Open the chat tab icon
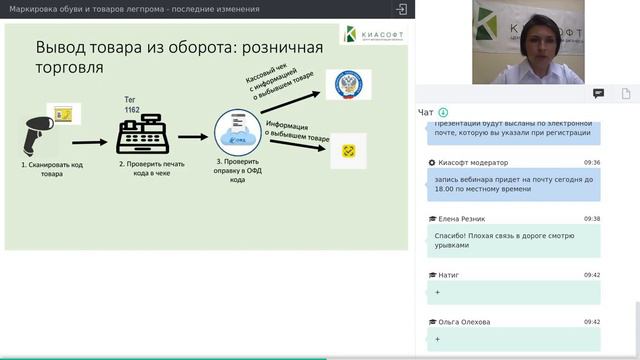Viewport: 640px width, 360px height. (598, 93)
